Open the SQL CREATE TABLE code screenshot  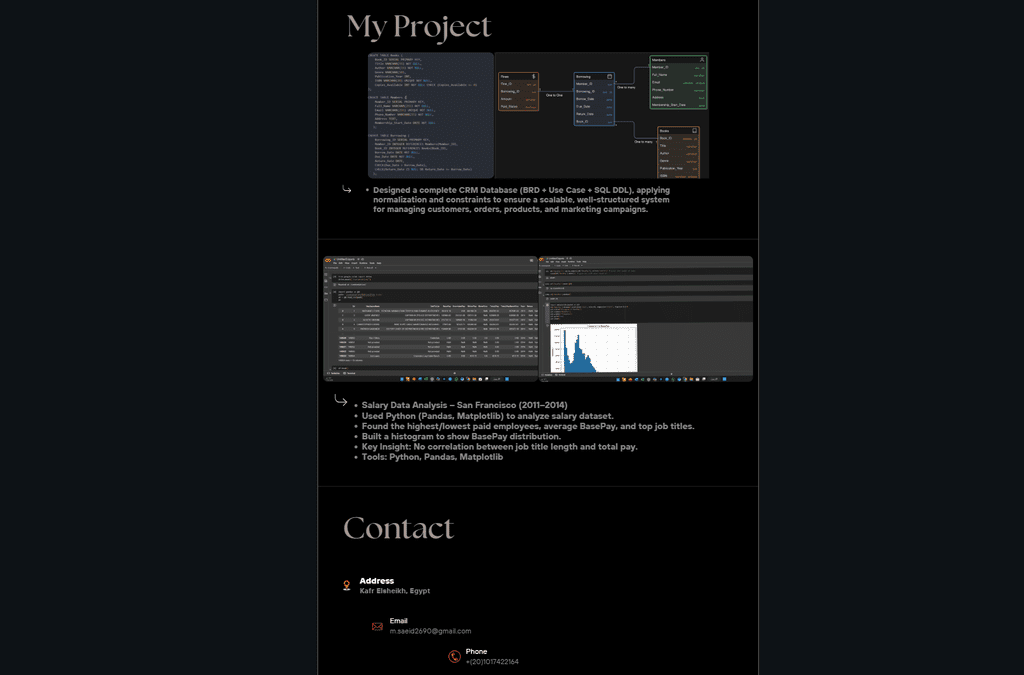coord(431,116)
